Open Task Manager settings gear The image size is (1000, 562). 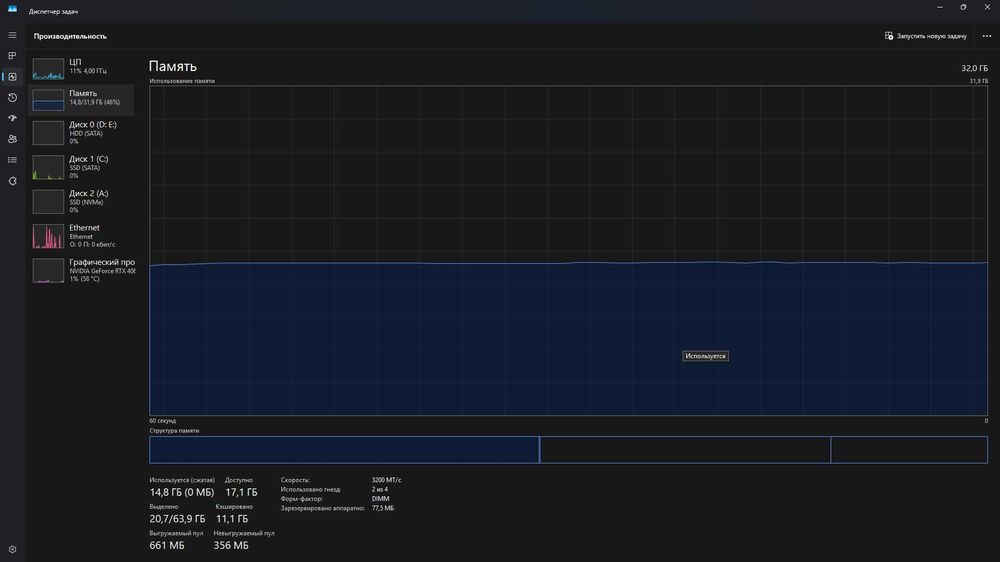tap(12, 549)
